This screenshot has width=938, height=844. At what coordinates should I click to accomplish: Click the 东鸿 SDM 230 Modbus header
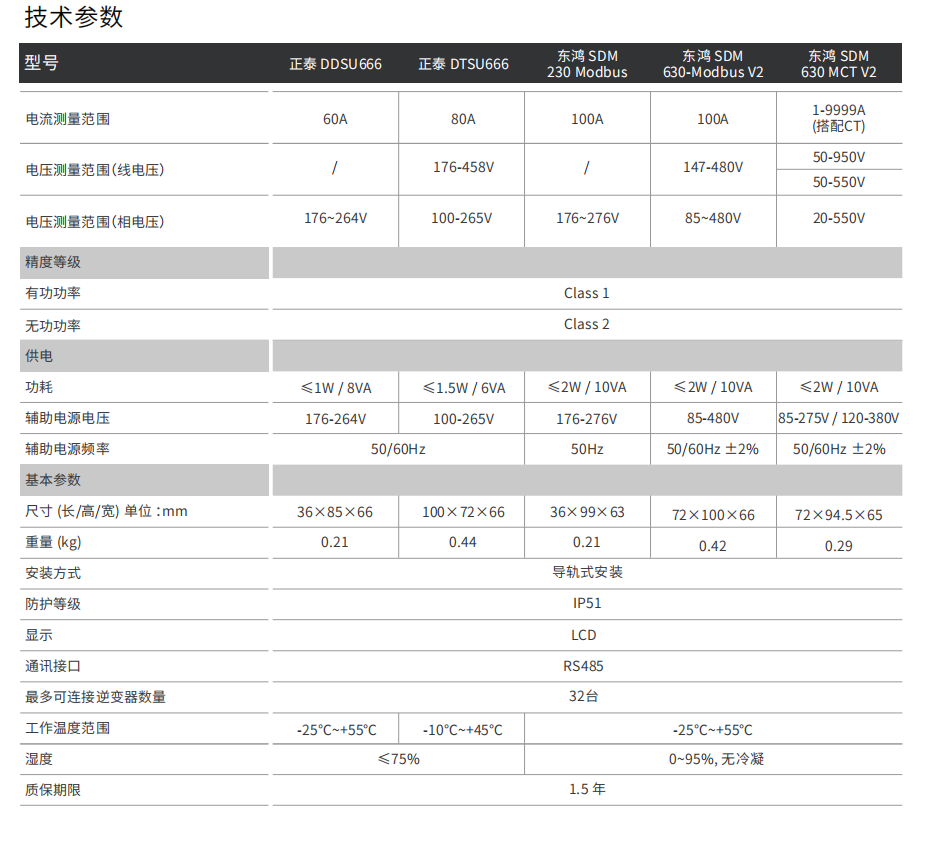tap(587, 64)
